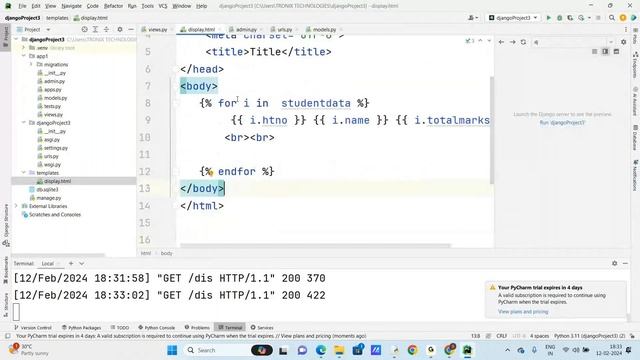Expand the .venv folder

pos(24,48)
